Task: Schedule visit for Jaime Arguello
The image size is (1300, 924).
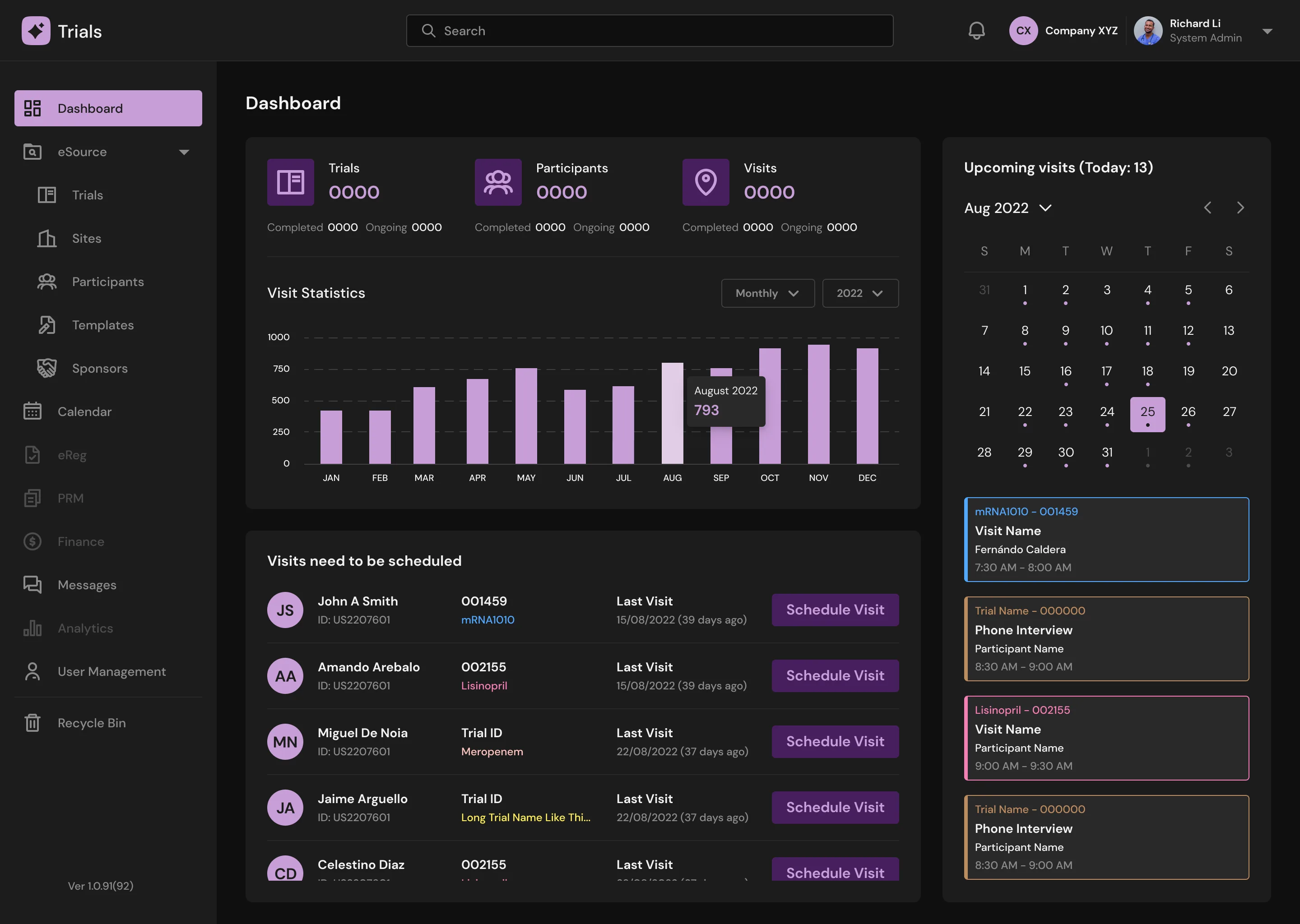Action: tap(835, 807)
